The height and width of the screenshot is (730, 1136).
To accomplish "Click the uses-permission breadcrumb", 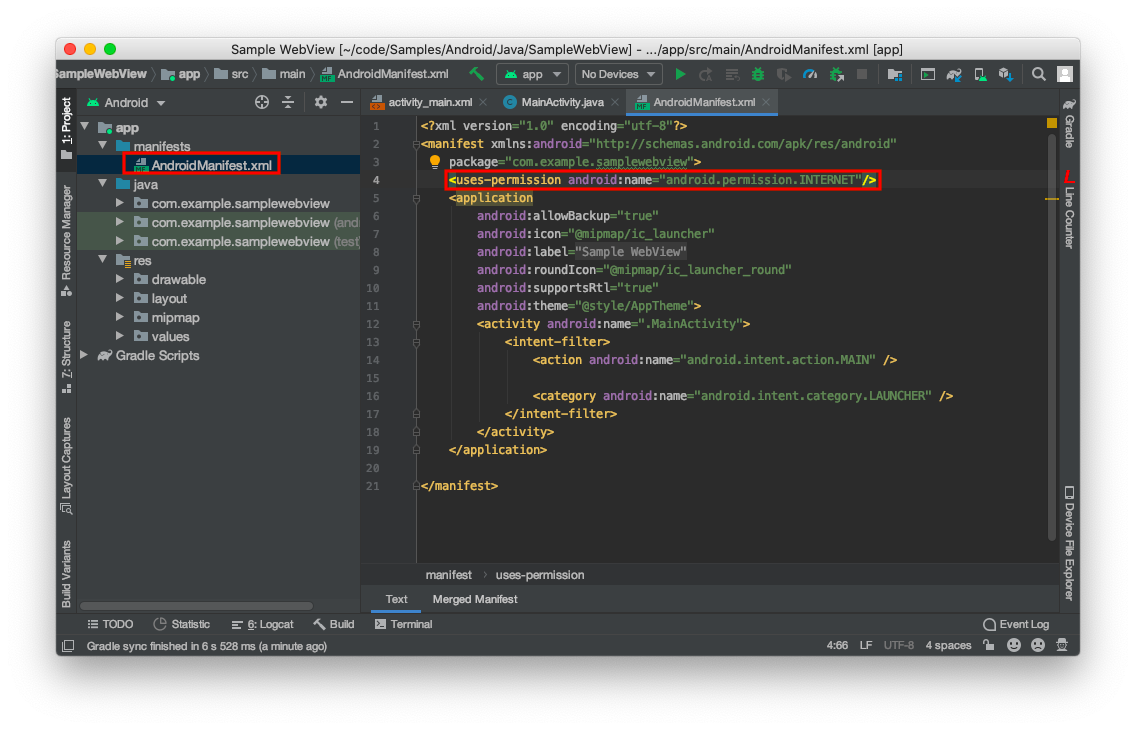I will pyautogui.click(x=540, y=574).
